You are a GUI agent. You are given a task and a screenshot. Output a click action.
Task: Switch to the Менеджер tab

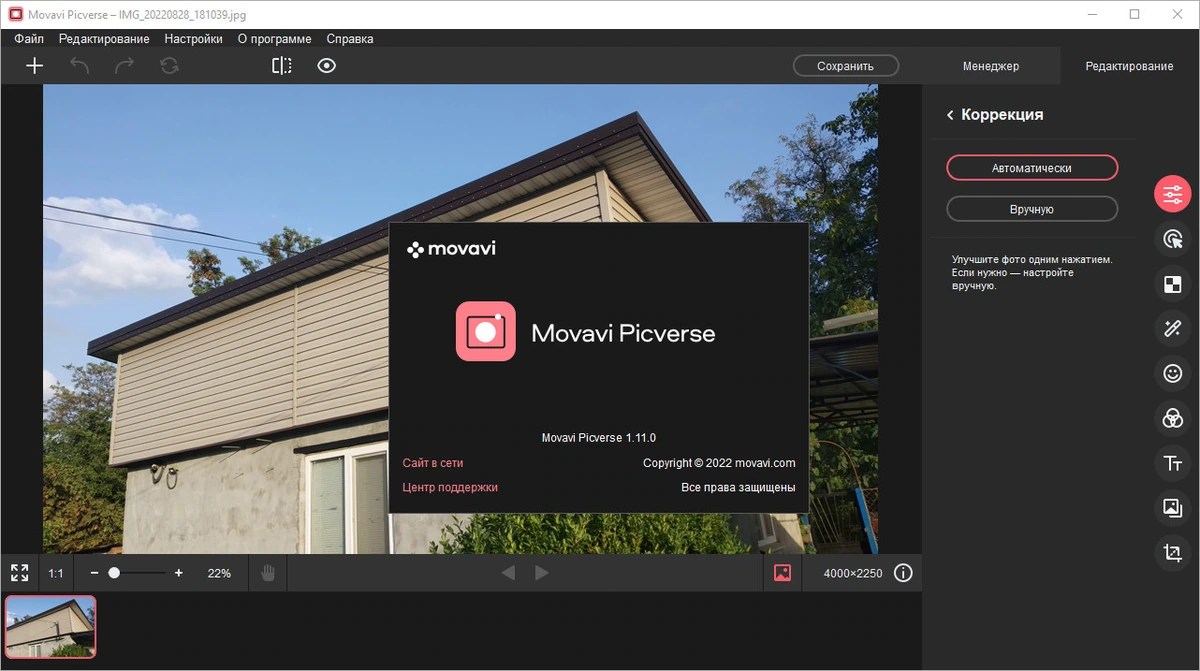point(991,66)
